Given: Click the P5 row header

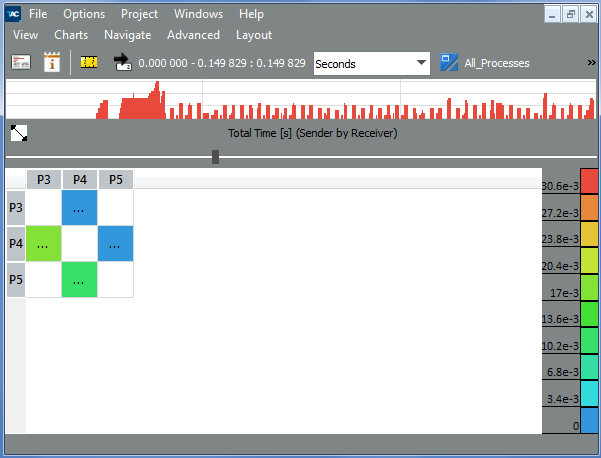Looking at the screenshot, I should (x=16, y=280).
